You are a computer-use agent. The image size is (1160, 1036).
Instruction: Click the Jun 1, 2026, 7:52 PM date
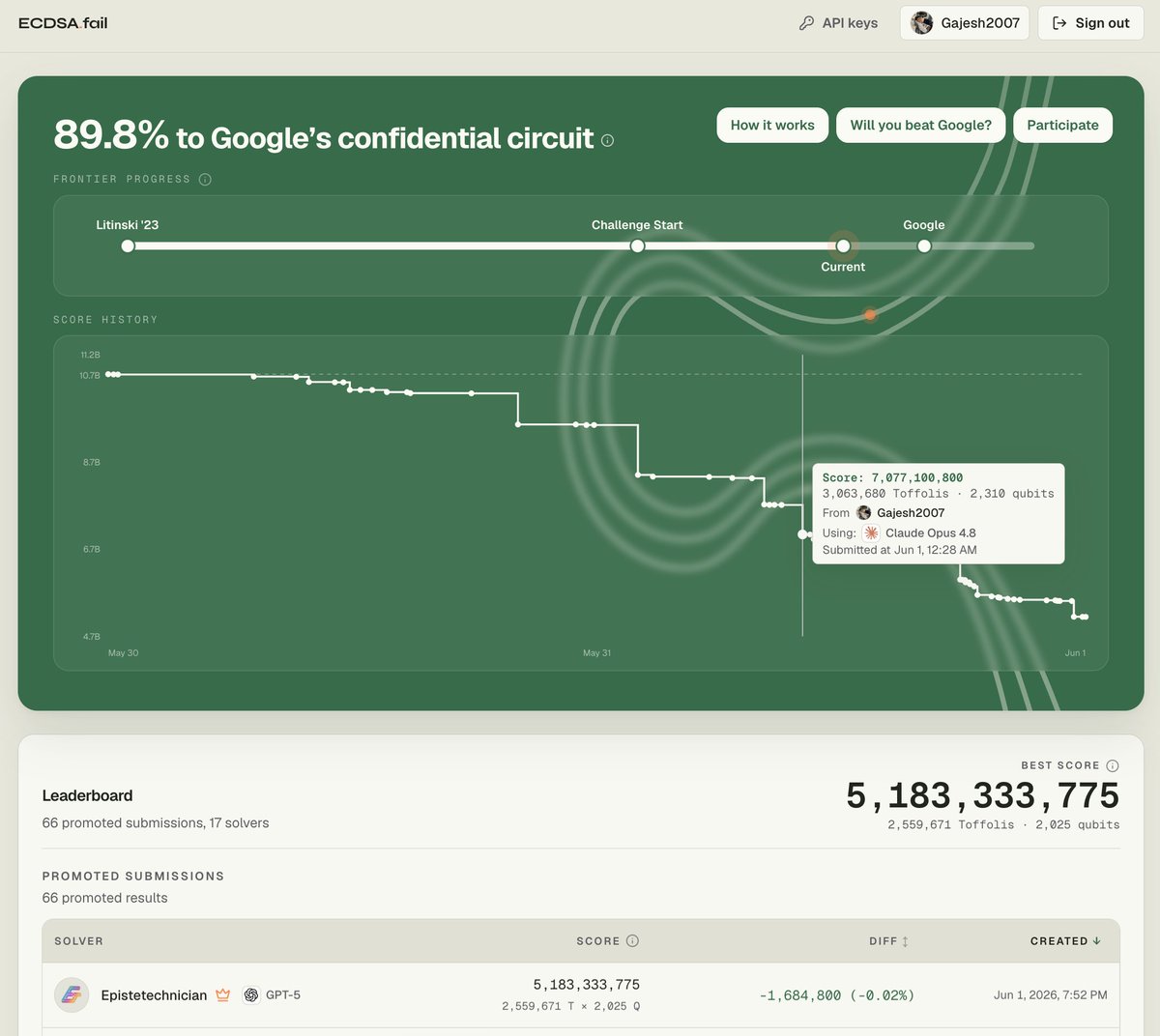pos(1051,994)
